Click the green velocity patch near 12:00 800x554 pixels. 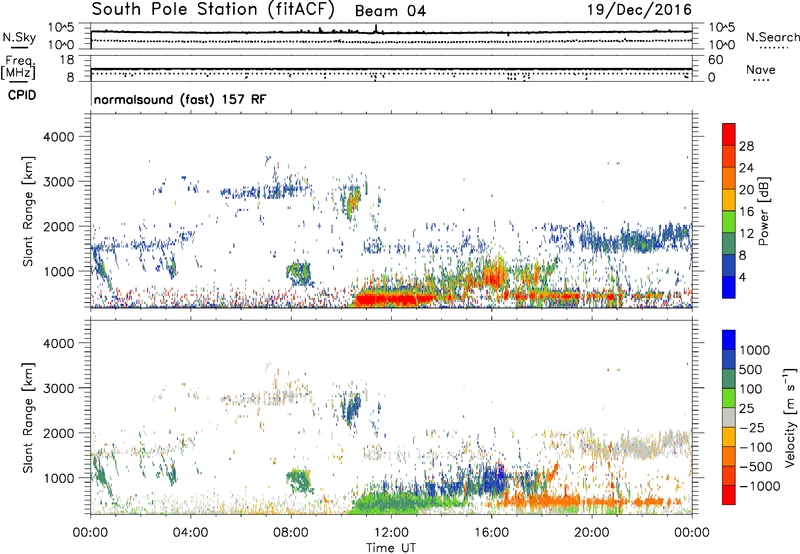pyautogui.click(x=390, y=501)
